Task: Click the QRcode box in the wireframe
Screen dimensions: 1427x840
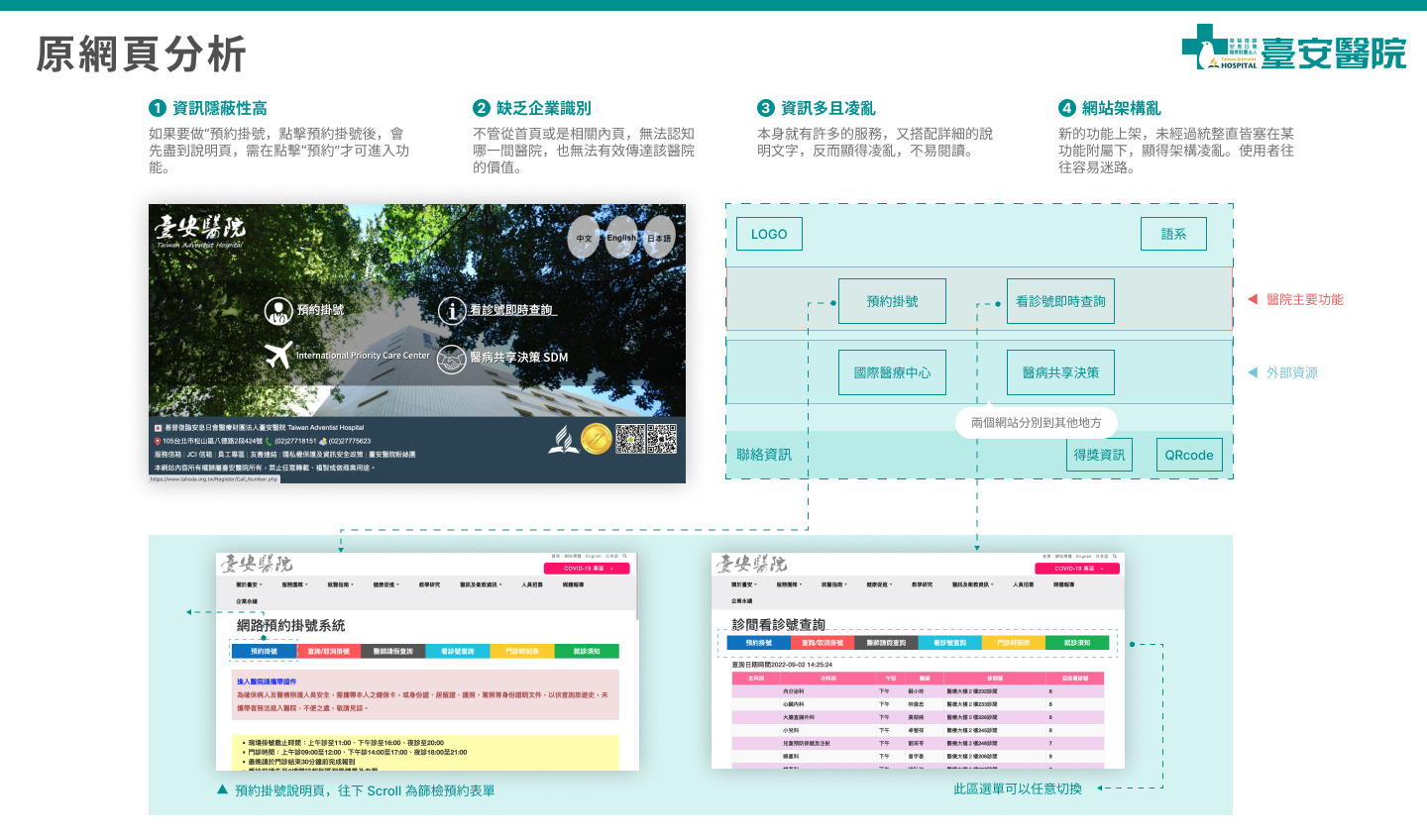Action: 1189,455
